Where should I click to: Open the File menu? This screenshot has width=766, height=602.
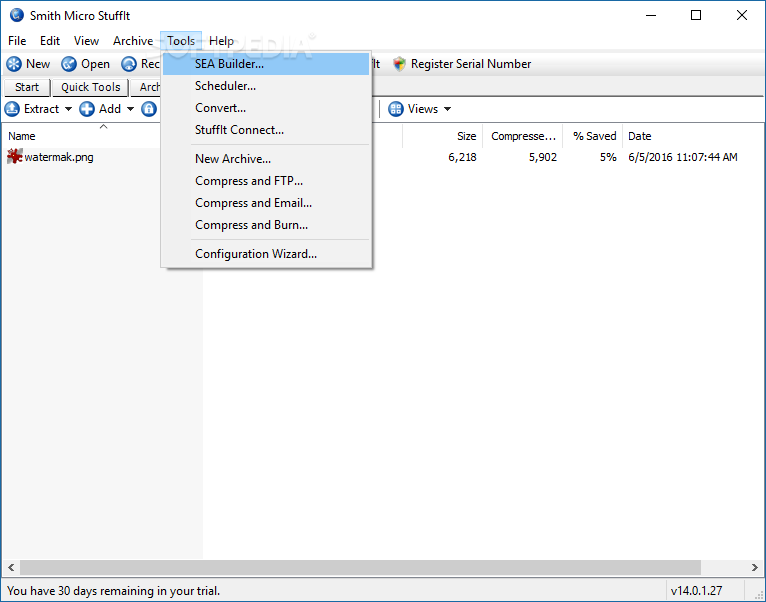click(17, 41)
